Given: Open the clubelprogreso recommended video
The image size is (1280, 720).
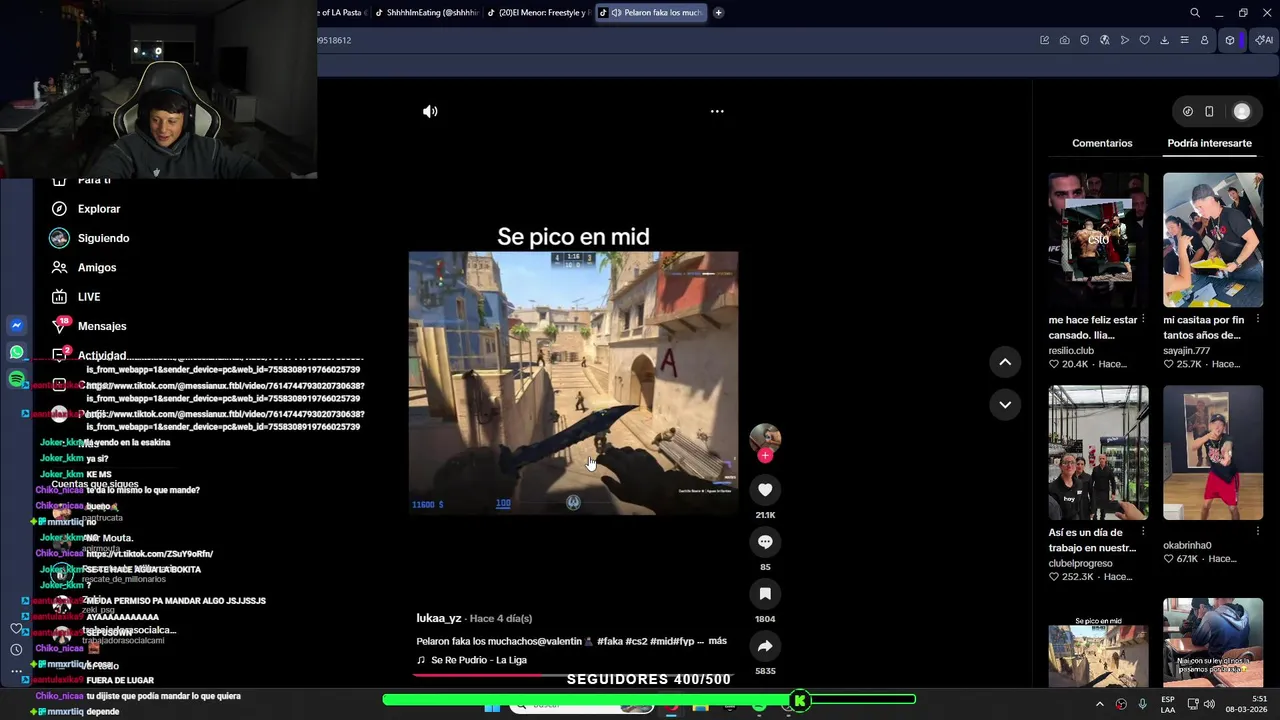Looking at the screenshot, I should 1098,452.
